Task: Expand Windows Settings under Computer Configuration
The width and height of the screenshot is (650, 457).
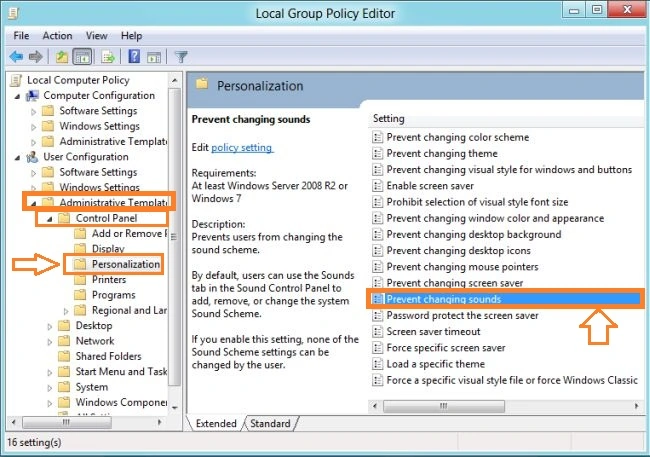Action: (x=34, y=127)
